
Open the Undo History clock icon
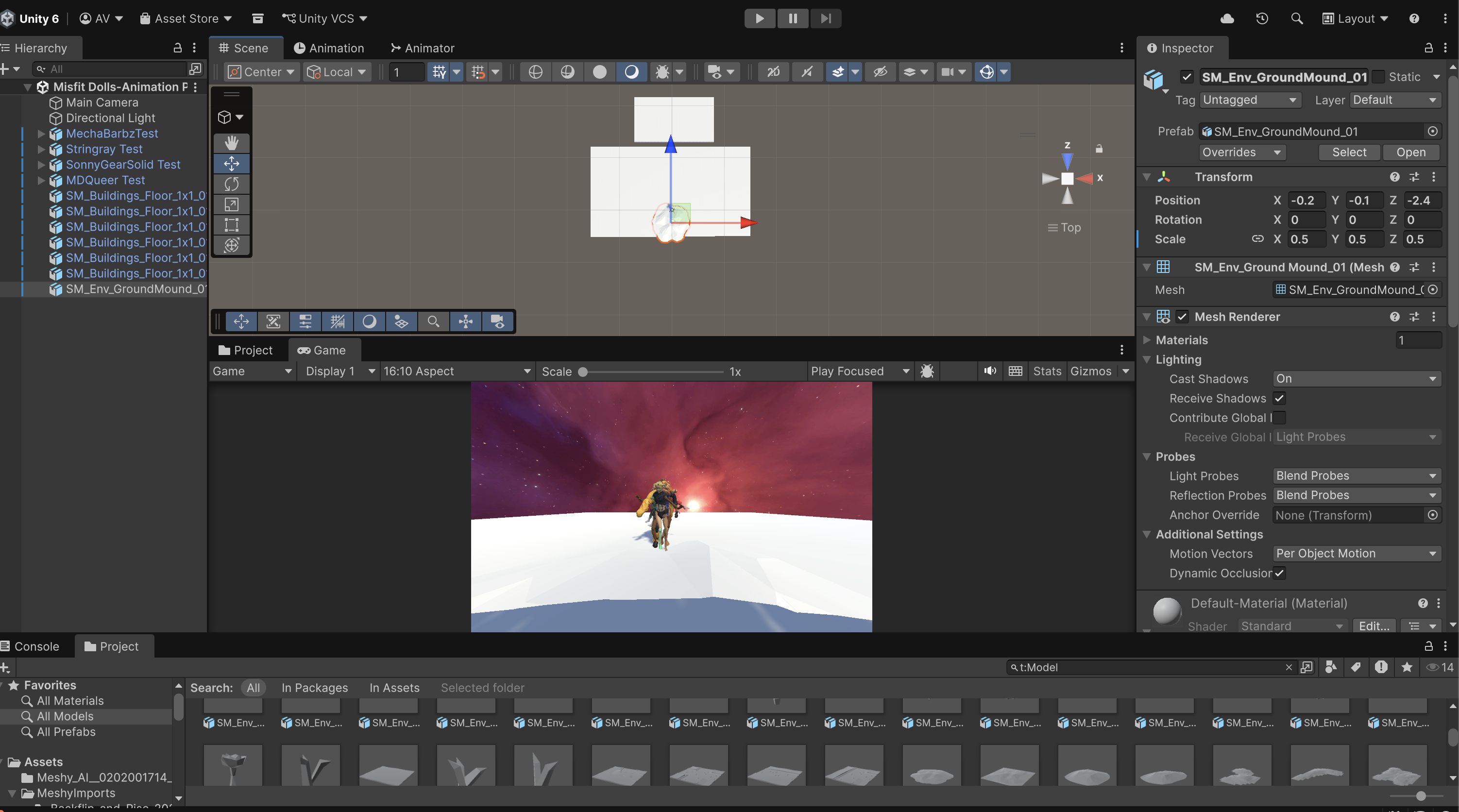(x=1262, y=18)
